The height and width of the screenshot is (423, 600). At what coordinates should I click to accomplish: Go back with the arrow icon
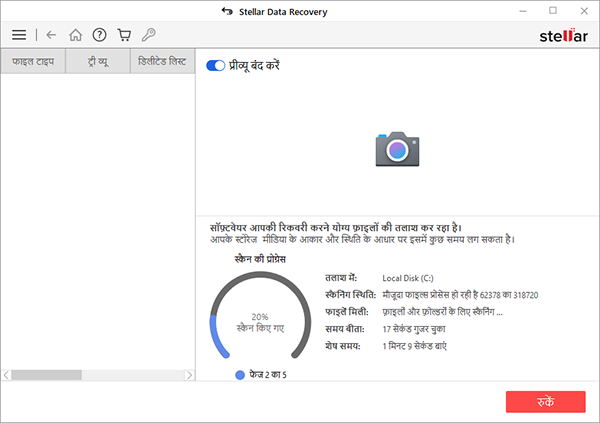pos(52,35)
